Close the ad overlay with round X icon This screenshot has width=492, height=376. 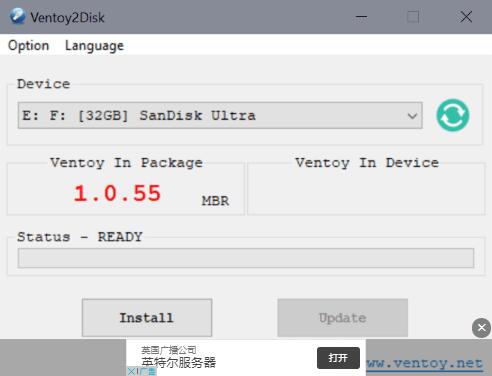pyautogui.click(x=481, y=328)
